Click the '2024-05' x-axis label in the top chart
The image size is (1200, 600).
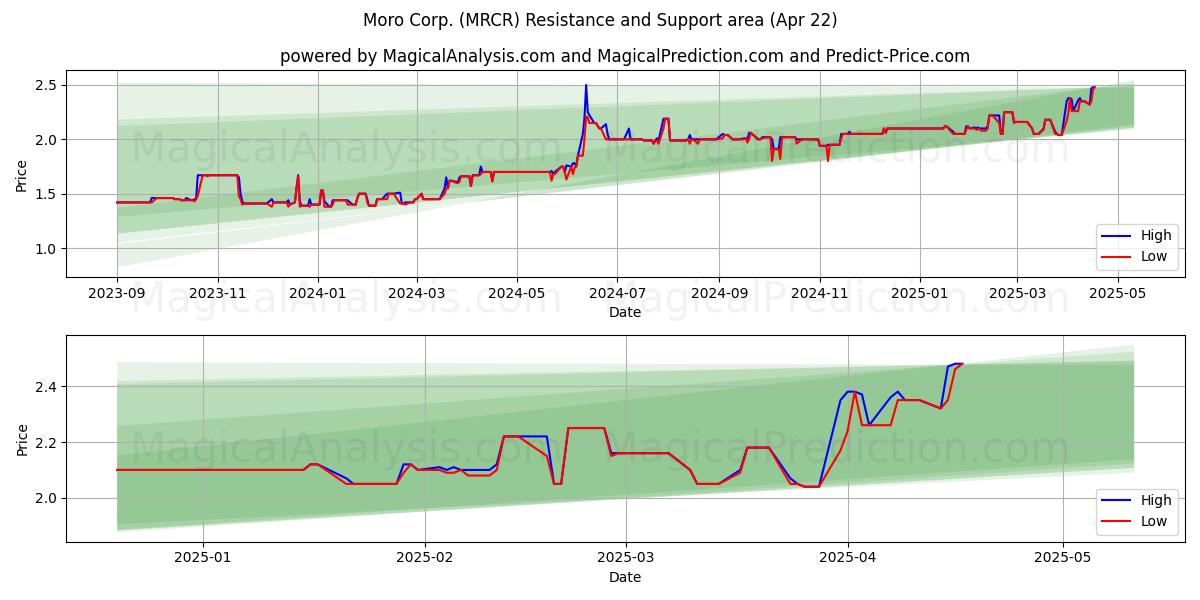(517, 294)
